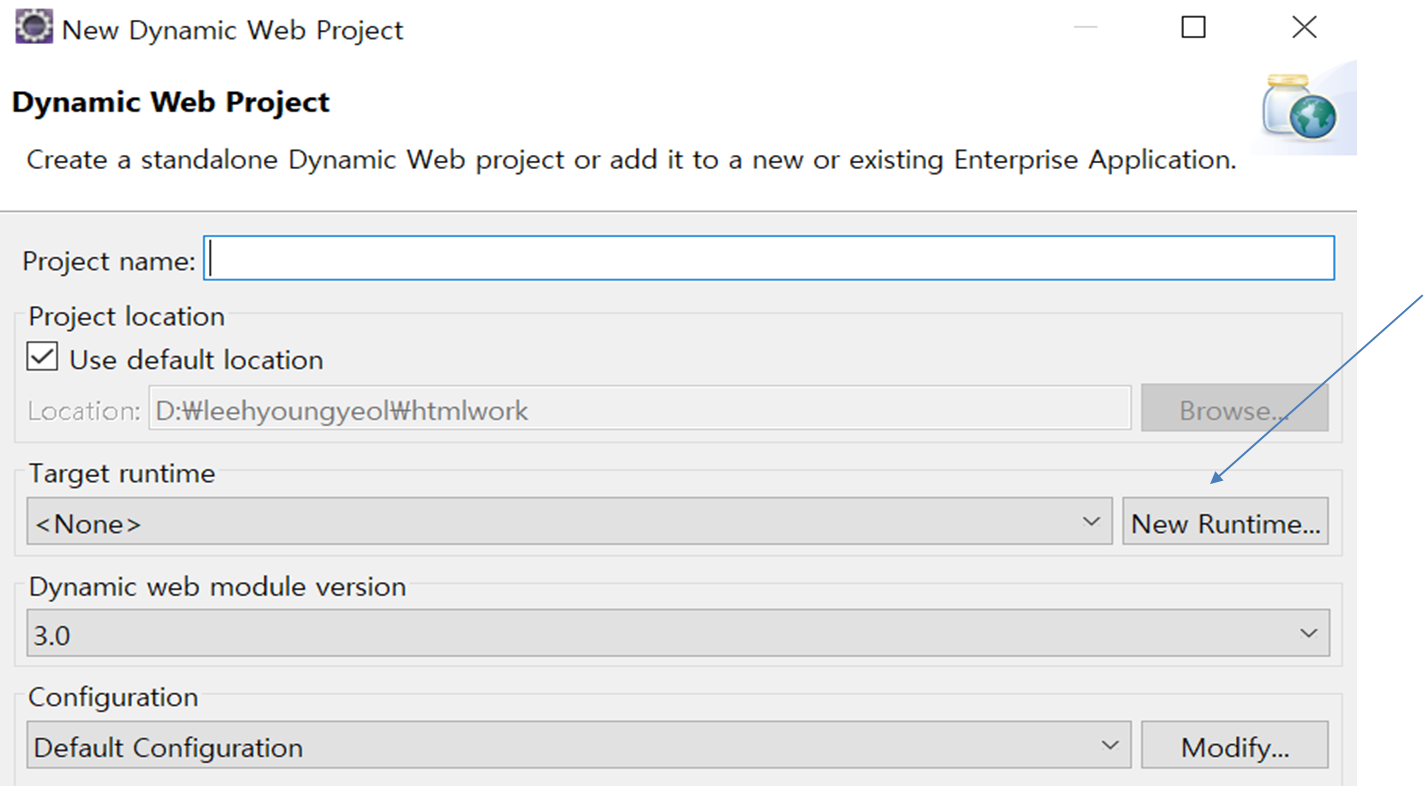Click the greyed-out Browse... button
Viewport: 1424px width, 786px height.
tap(1234, 410)
